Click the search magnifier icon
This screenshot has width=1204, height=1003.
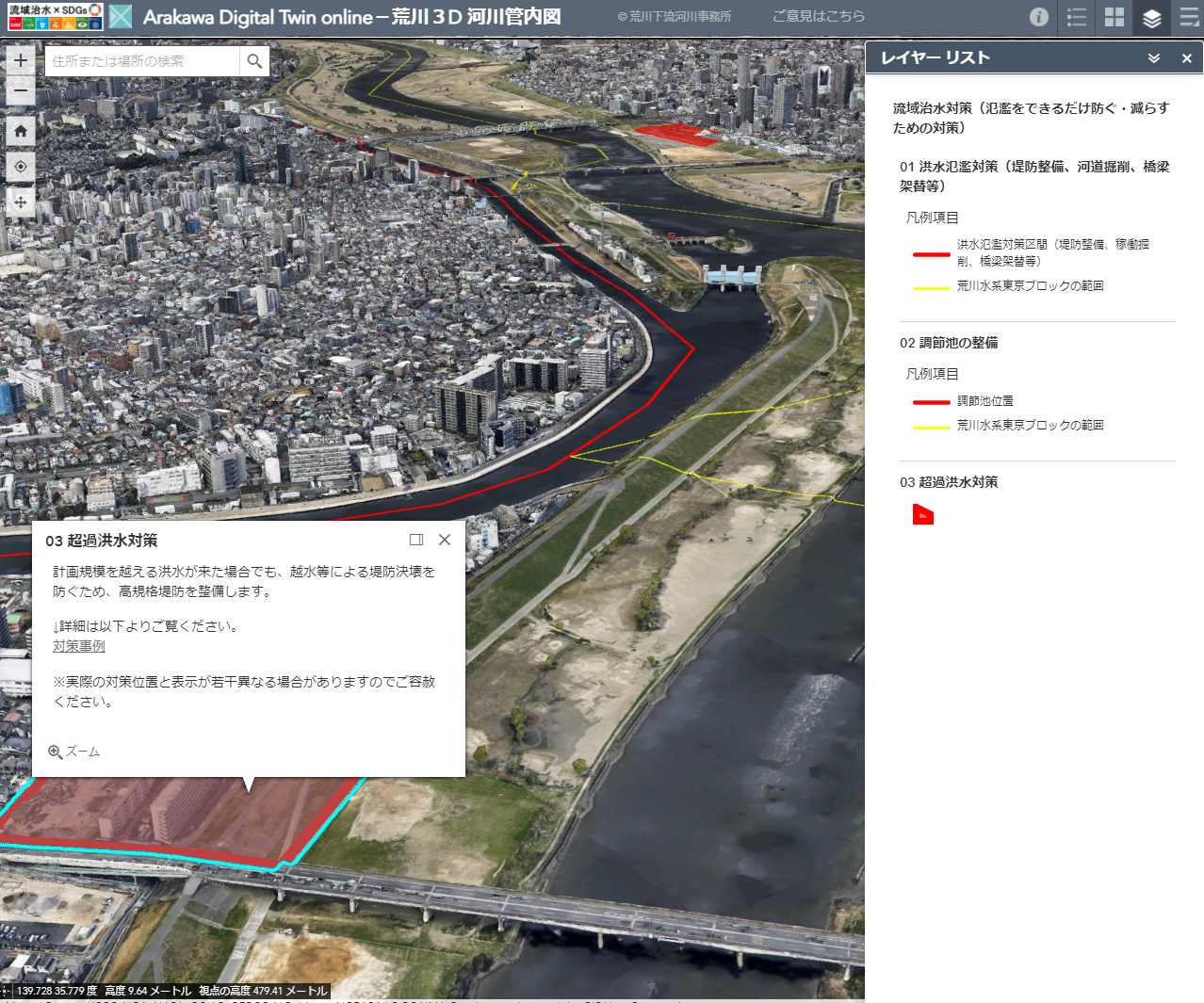254,59
